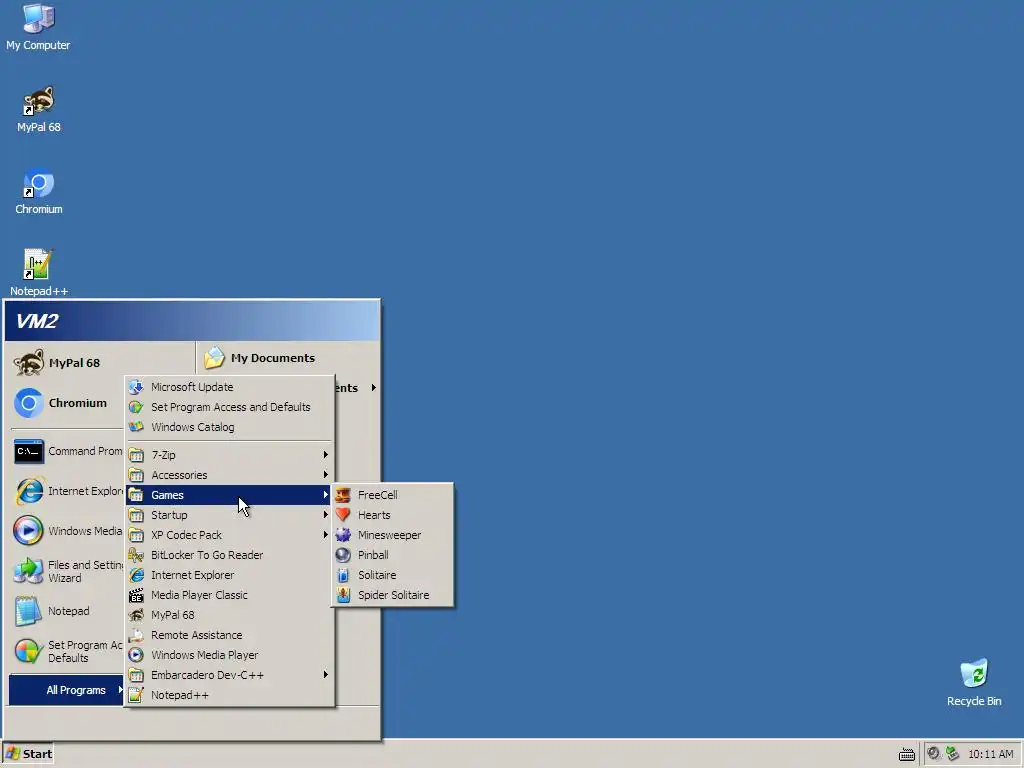The image size is (1024, 768).
Task: Click the All Programs button
Action: pyautogui.click(x=67, y=690)
